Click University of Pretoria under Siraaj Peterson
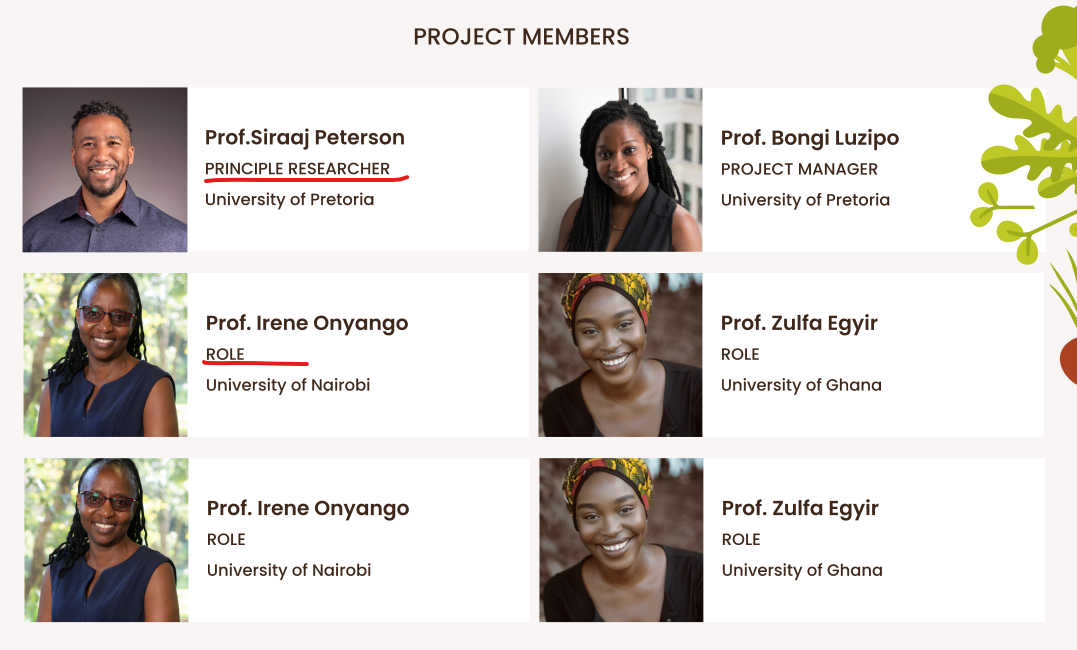 coord(289,199)
